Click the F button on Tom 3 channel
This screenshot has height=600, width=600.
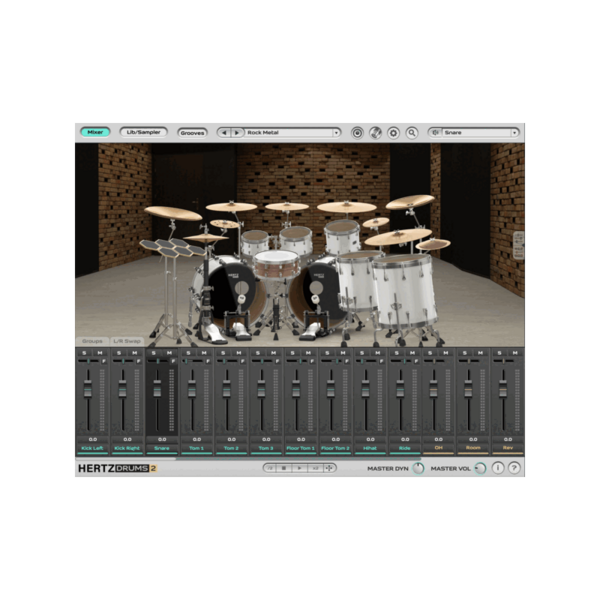277,361
